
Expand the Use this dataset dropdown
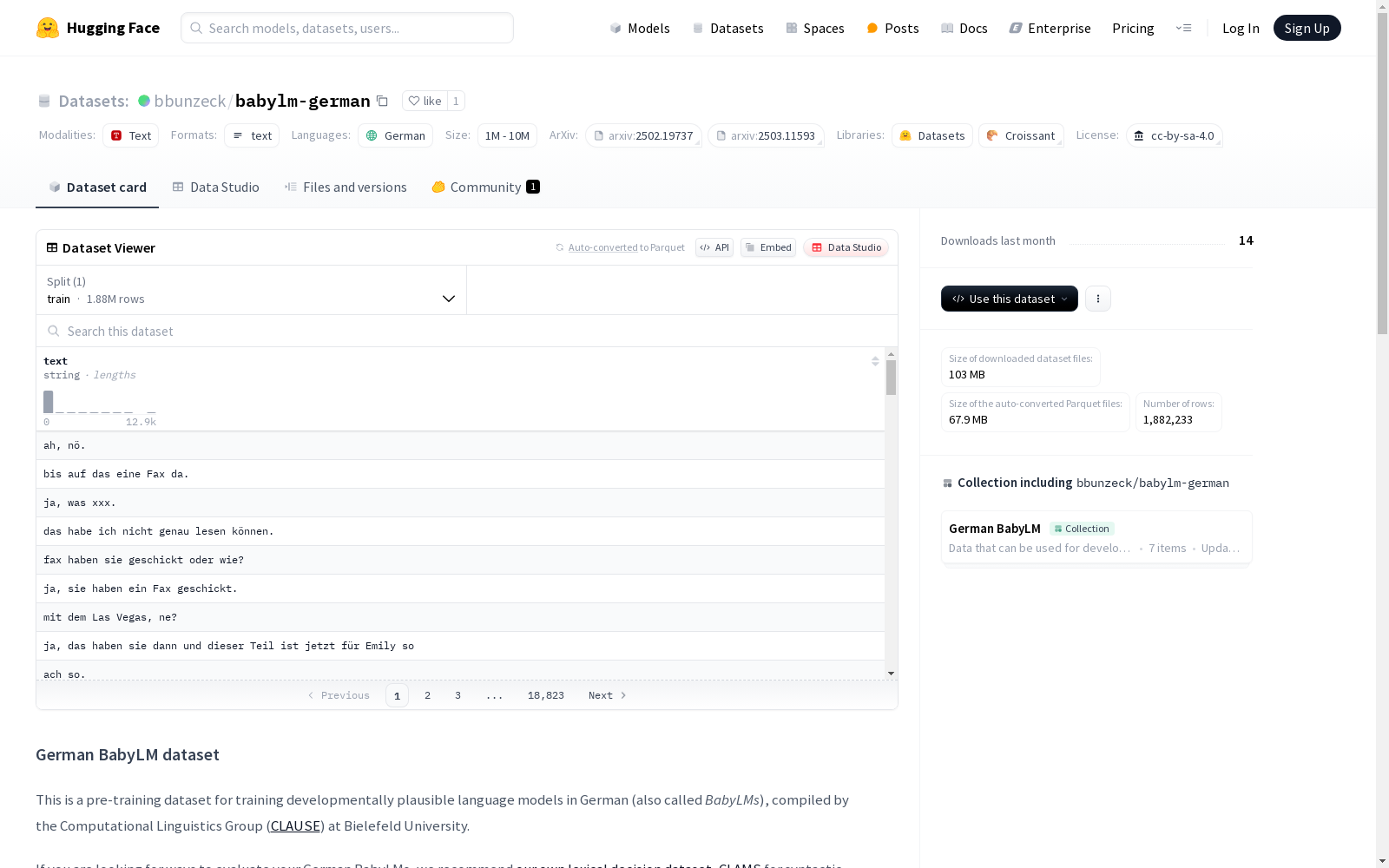click(1009, 299)
